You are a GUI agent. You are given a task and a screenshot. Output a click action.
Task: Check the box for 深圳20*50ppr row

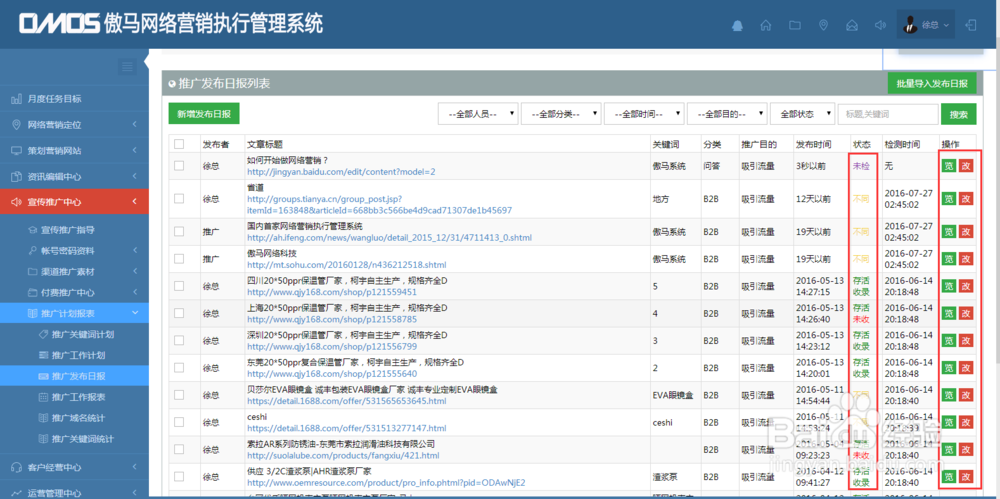pos(179,341)
